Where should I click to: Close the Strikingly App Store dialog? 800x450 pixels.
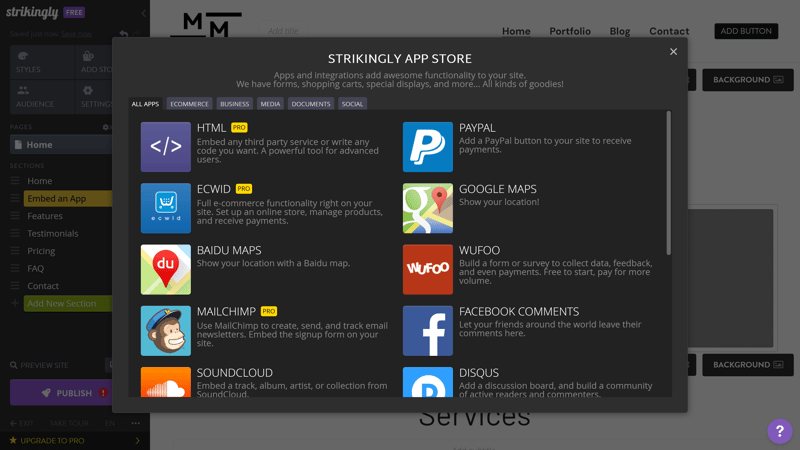pyautogui.click(x=673, y=52)
